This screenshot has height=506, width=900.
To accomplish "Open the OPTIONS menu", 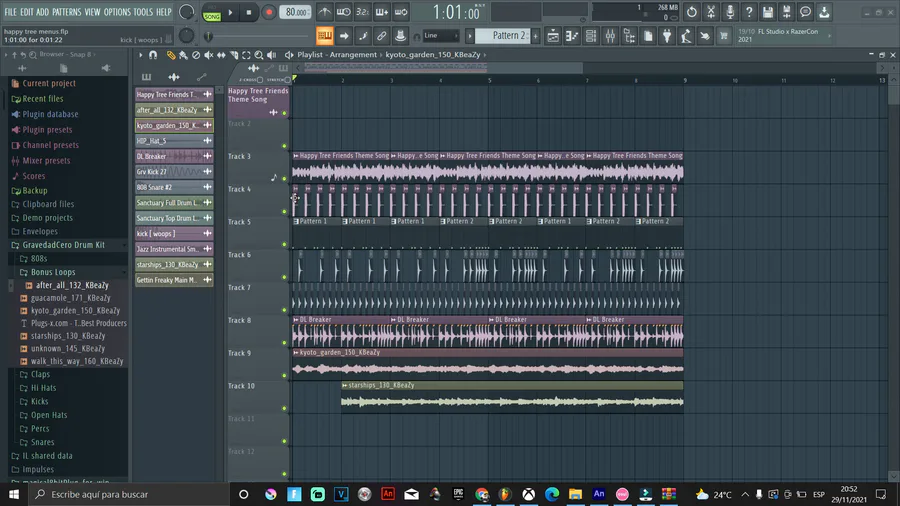I will 117,12.
